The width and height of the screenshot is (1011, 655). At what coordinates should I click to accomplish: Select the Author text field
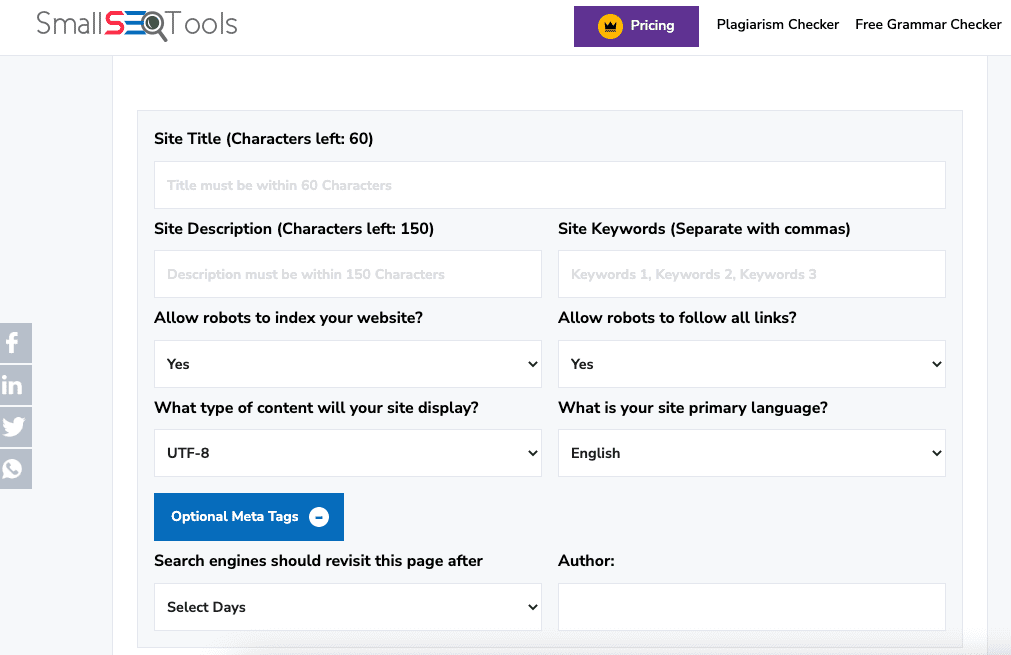click(x=751, y=607)
